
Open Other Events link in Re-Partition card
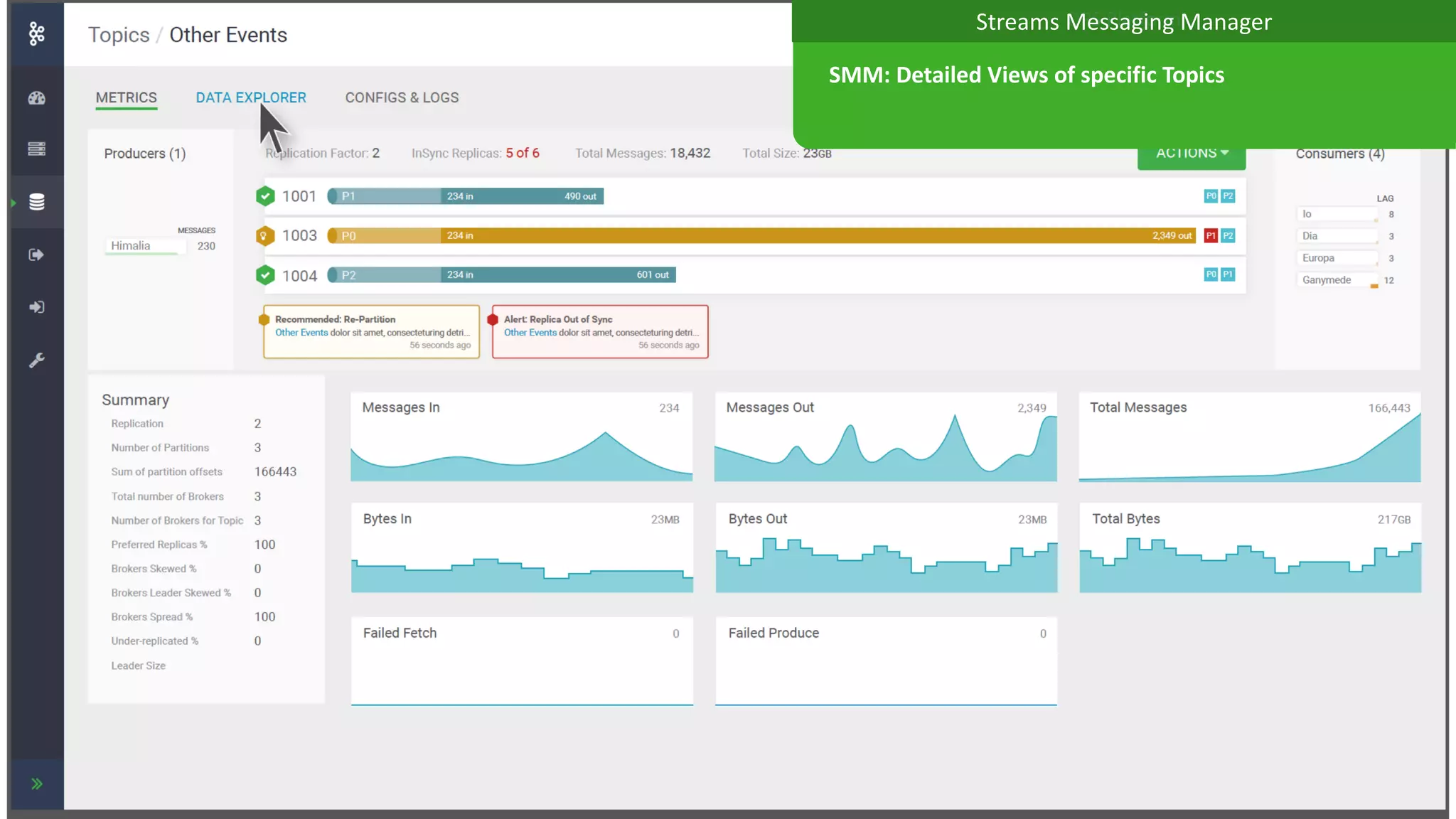click(x=301, y=333)
